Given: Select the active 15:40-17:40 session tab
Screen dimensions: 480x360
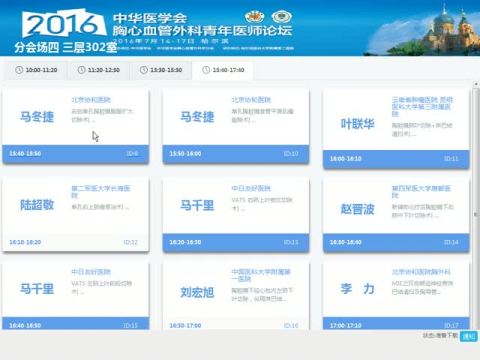Looking at the screenshot, I should 223,70.
